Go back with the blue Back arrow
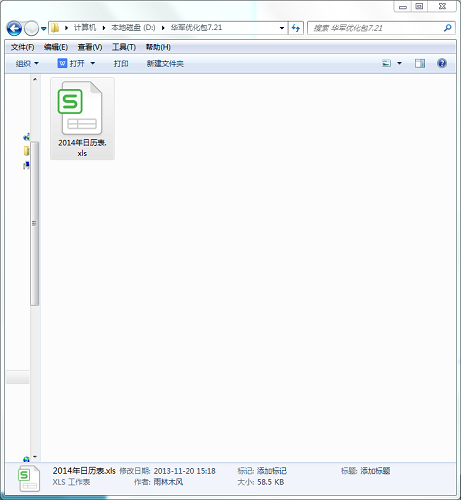Screen dimensions: 461x500 coord(14,28)
